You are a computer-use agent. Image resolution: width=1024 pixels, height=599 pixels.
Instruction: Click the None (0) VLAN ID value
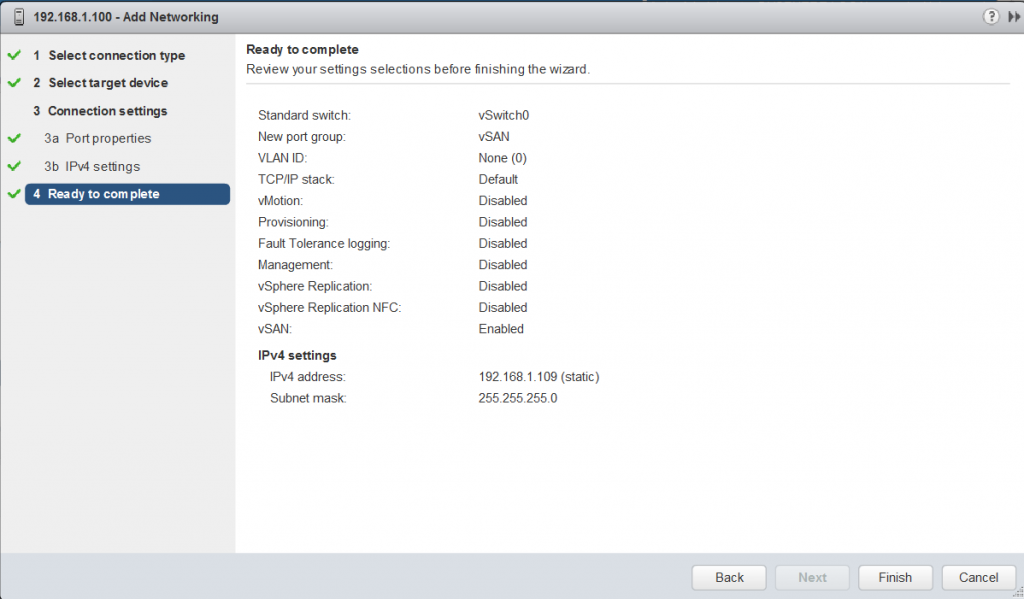pyautogui.click(x=502, y=158)
